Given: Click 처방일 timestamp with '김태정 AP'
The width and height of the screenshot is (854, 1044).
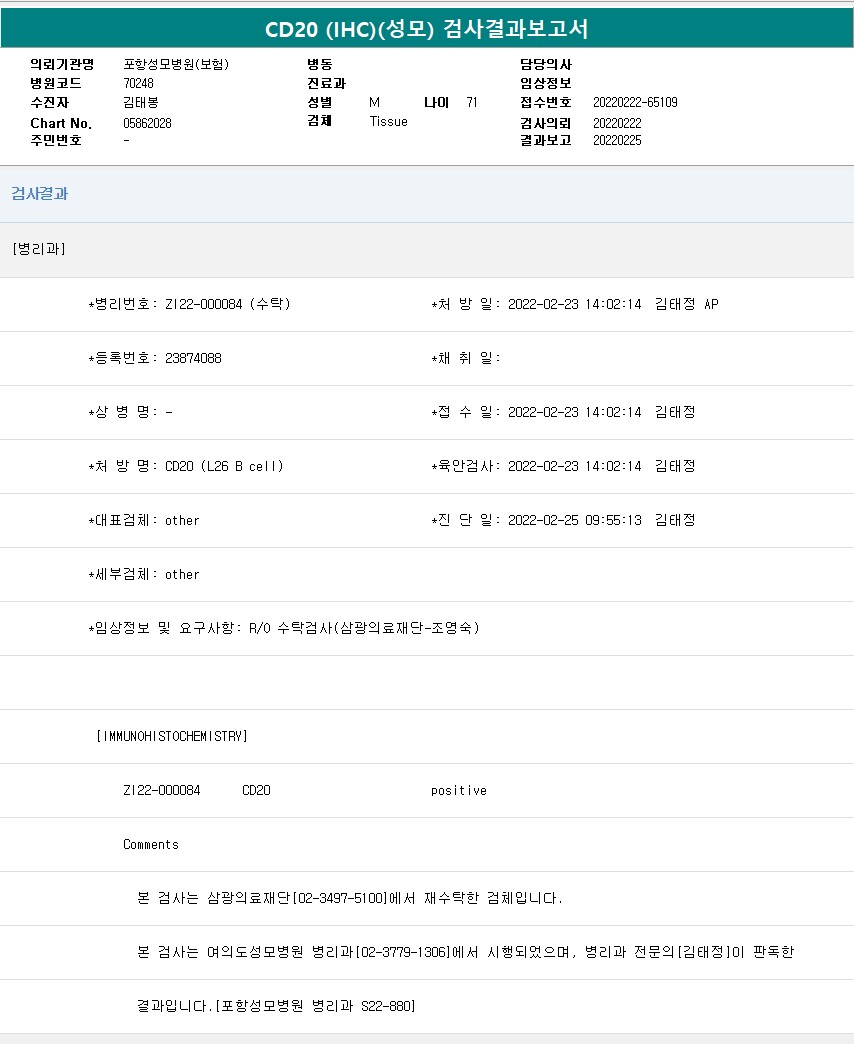Looking at the screenshot, I should 613,304.
